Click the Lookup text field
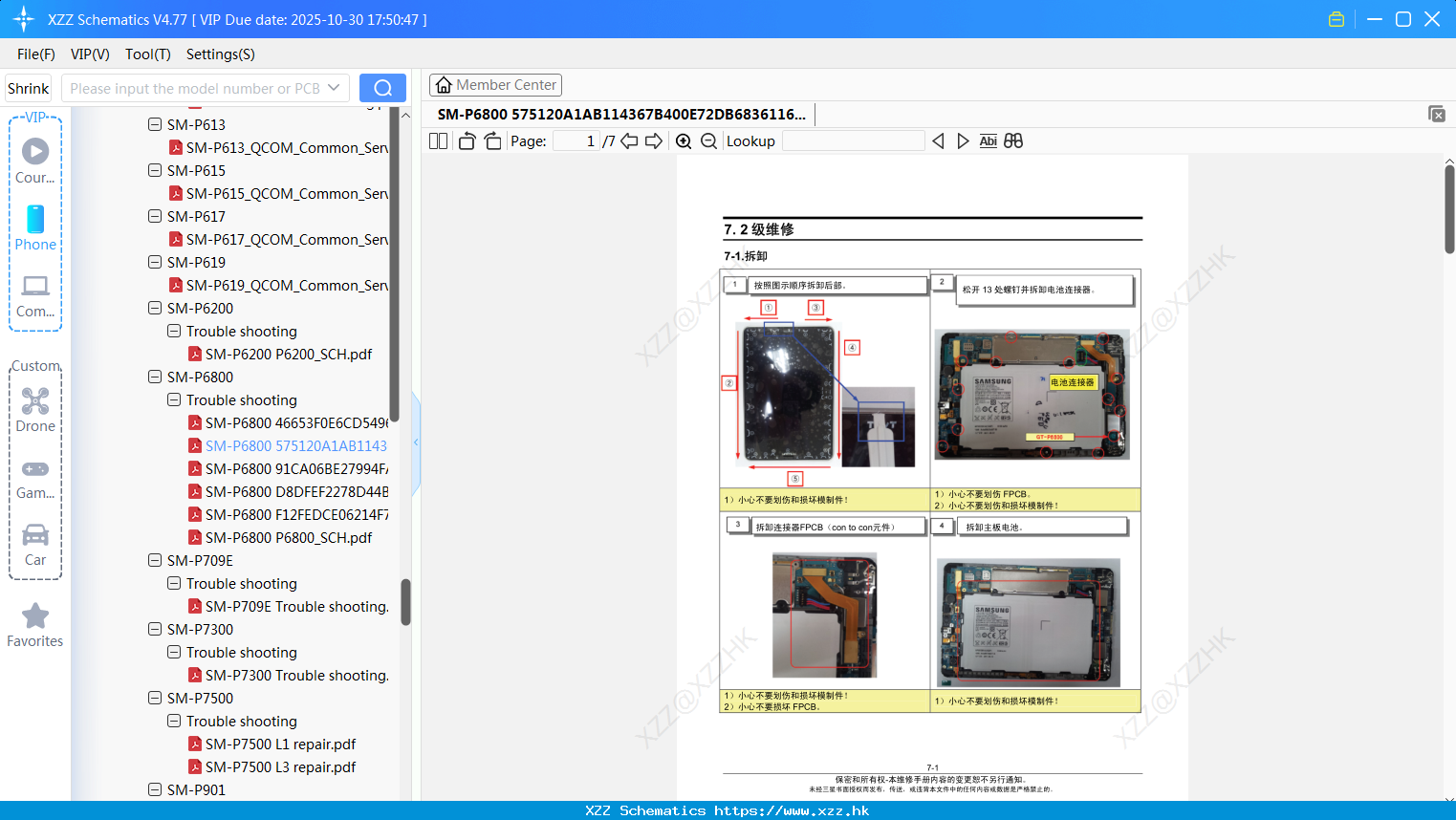 pos(854,141)
